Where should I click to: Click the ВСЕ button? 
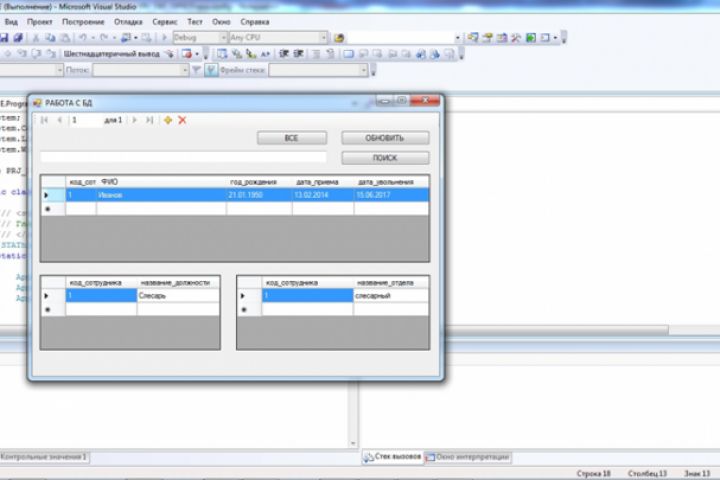(x=292, y=138)
